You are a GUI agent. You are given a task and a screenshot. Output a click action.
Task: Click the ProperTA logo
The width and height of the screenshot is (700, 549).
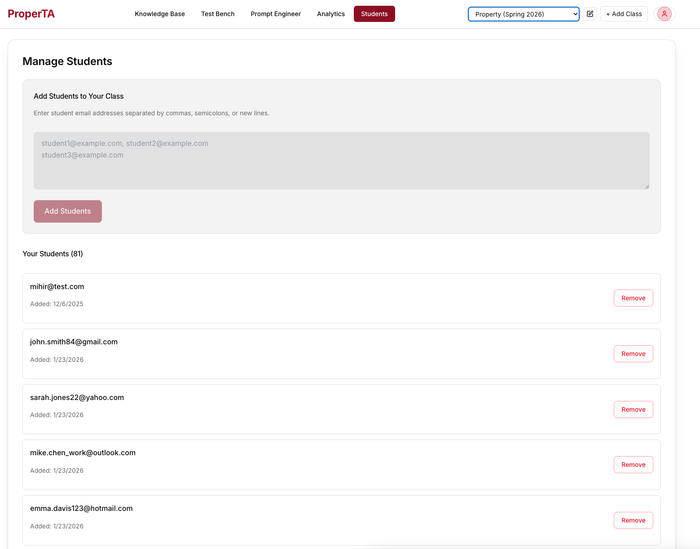31,14
